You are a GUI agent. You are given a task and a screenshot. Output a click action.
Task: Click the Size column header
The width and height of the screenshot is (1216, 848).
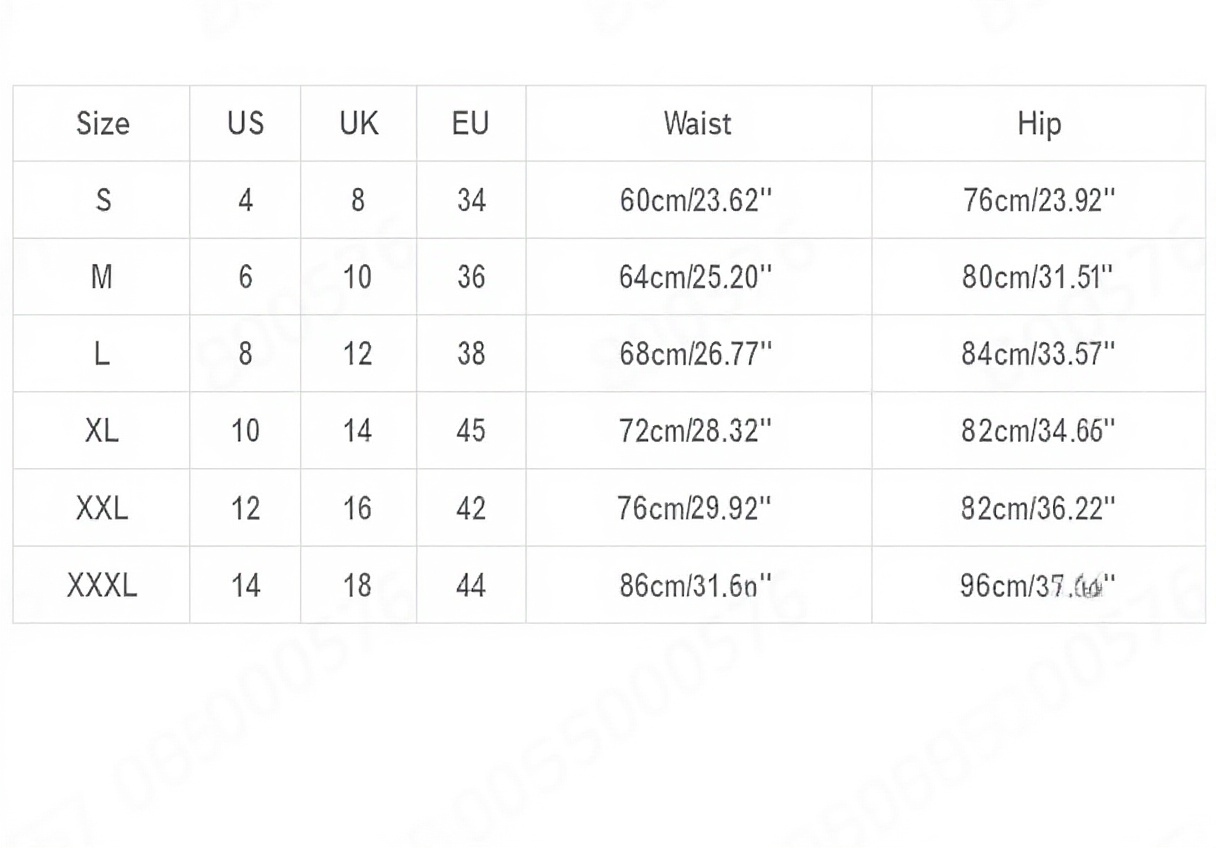102,124
